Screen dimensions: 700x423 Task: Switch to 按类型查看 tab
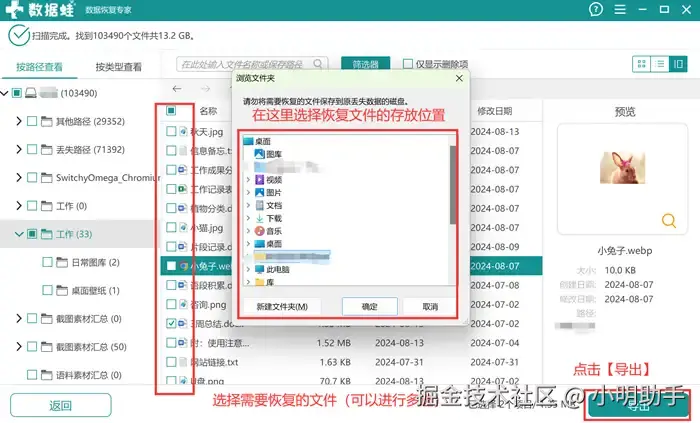point(118,67)
